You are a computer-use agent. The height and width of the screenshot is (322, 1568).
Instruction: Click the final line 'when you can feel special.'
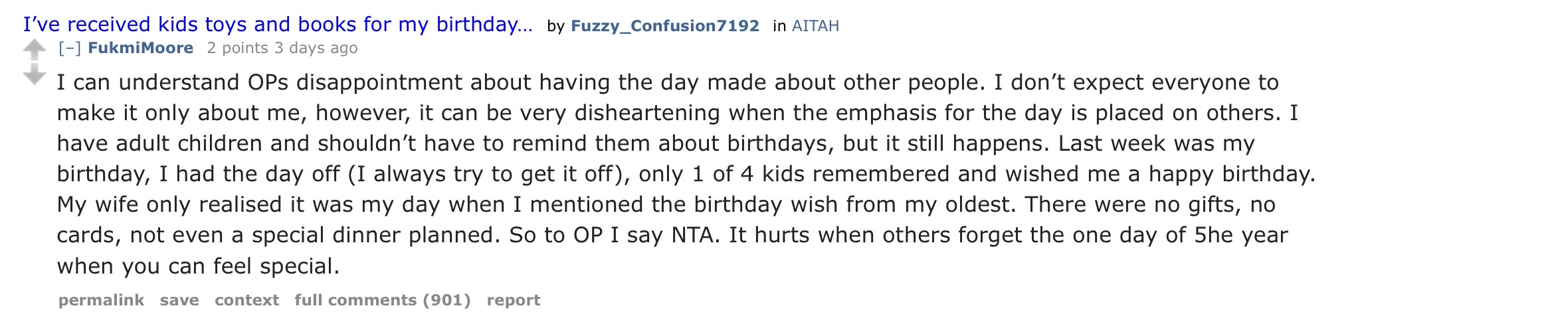click(198, 266)
